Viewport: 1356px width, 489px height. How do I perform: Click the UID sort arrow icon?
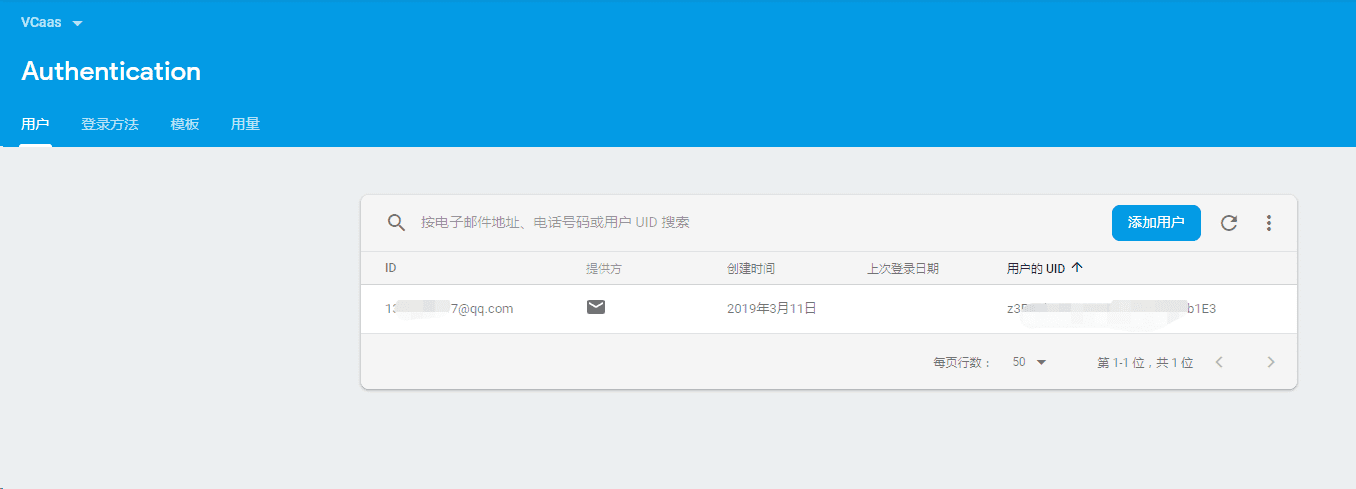pos(1076,268)
